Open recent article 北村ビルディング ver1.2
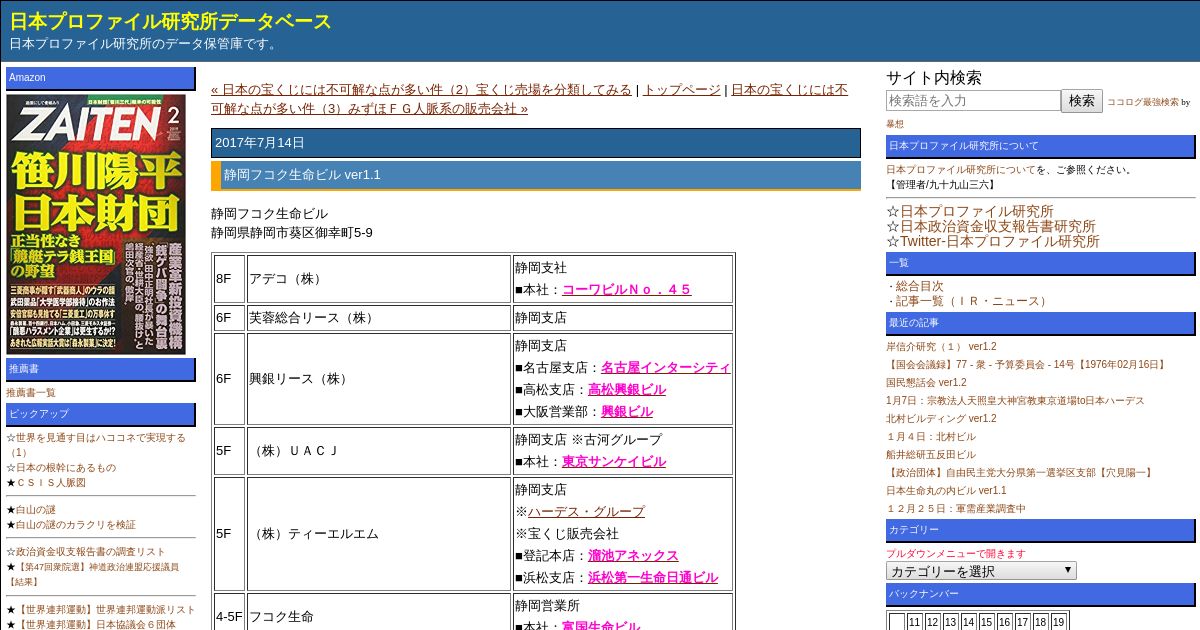This screenshot has height=630, width=1200. 941,419
